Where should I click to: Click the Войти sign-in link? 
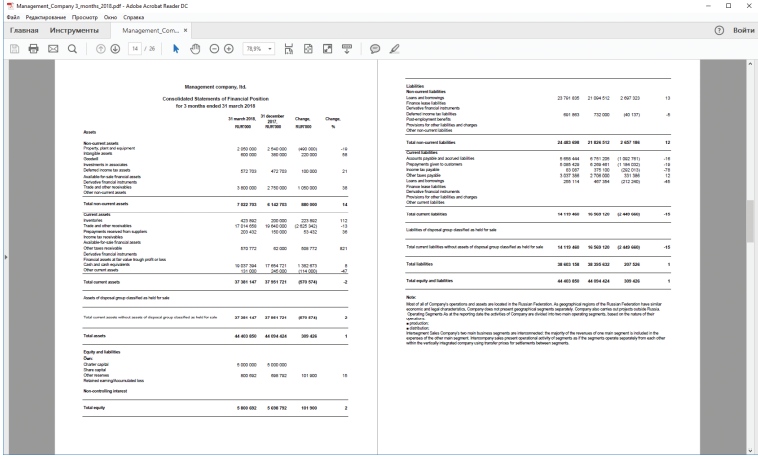pos(742,31)
